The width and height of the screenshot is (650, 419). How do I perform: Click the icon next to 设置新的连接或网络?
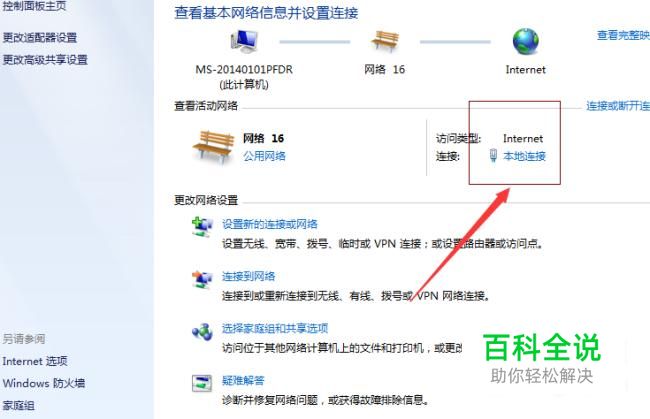point(202,227)
